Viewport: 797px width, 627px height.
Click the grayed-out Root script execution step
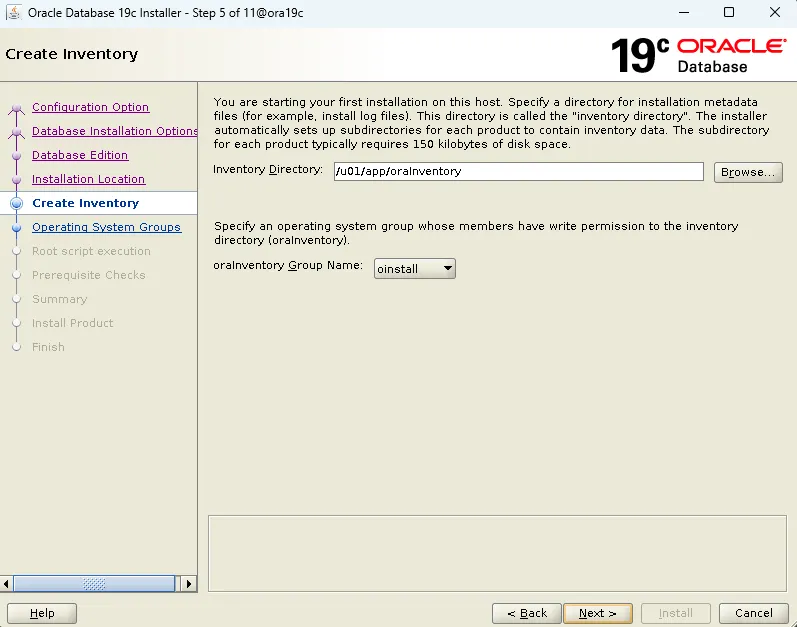pos(91,251)
